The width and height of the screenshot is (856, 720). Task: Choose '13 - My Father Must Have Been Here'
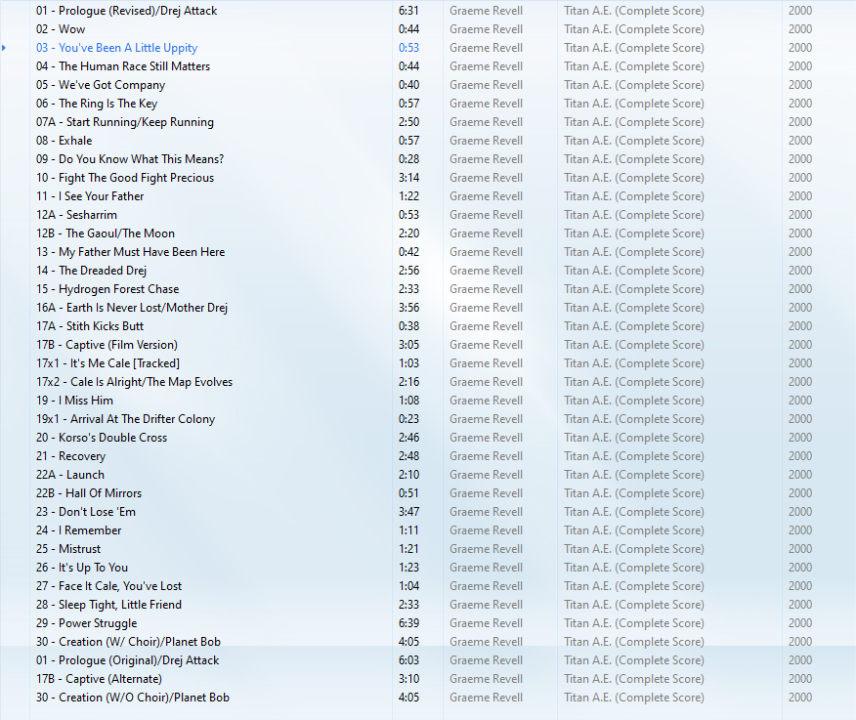(x=130, y=252)
